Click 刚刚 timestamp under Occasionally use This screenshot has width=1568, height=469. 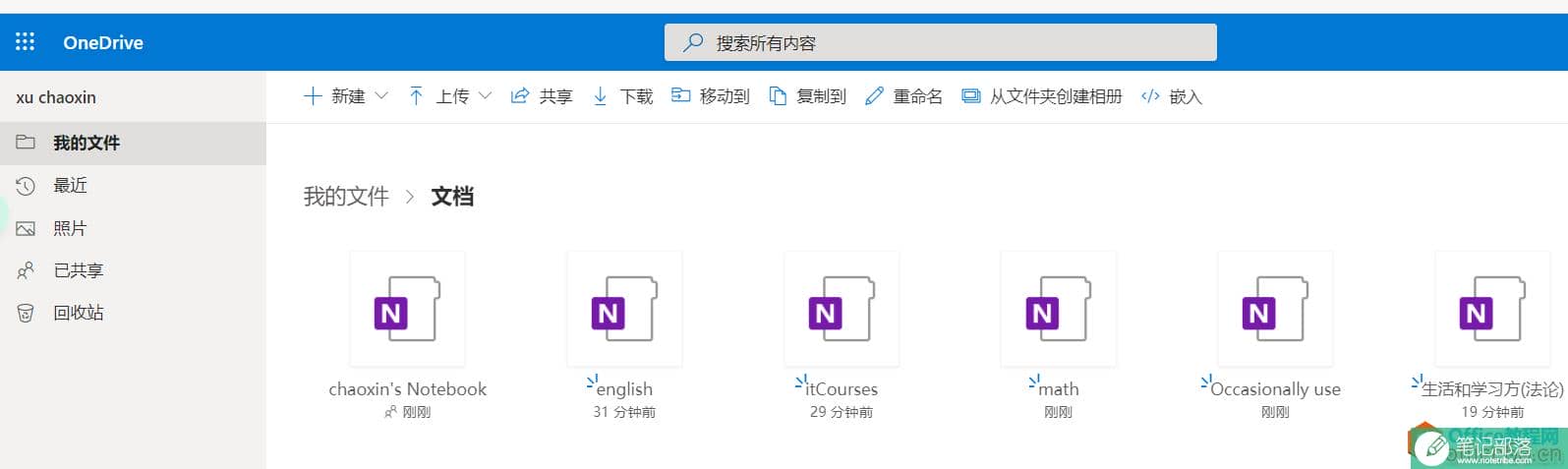click(x=1276, y=412)
